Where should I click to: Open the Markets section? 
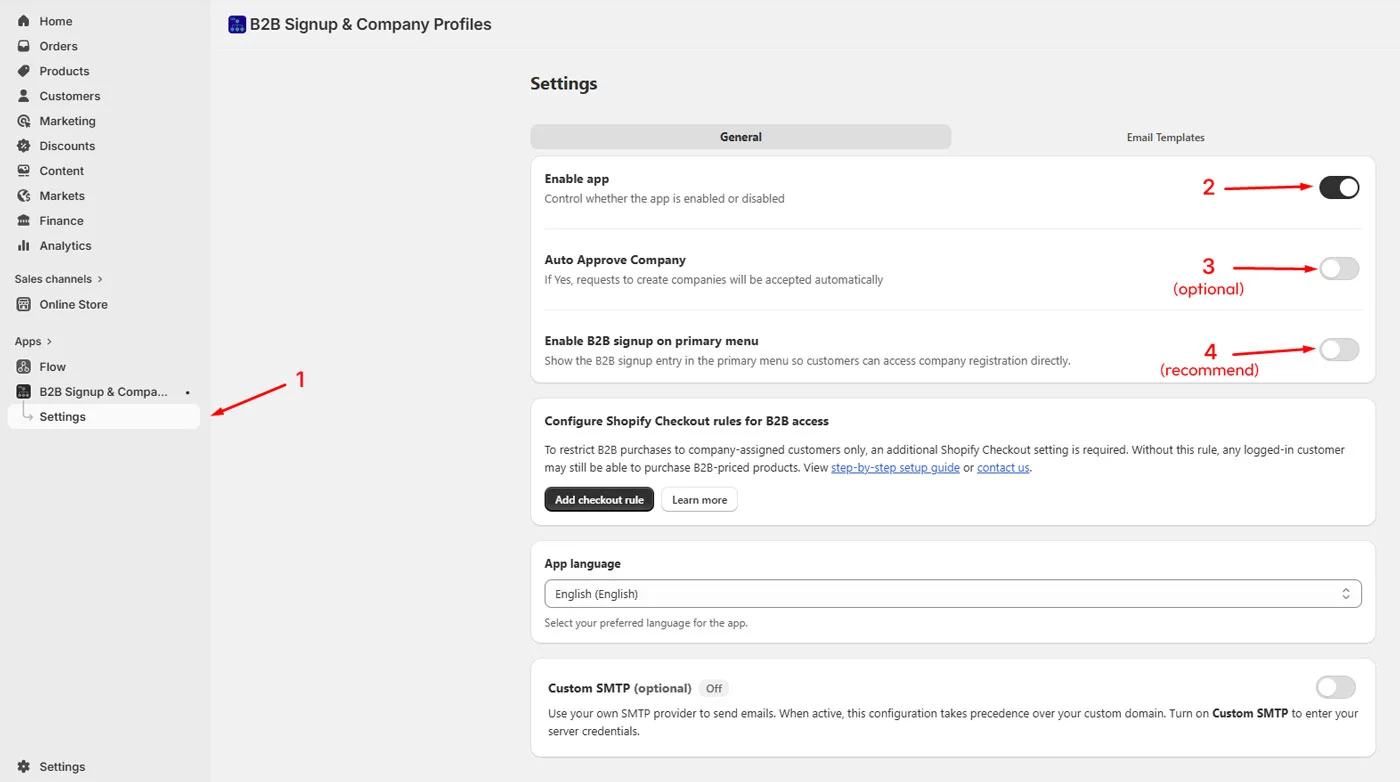61,195
